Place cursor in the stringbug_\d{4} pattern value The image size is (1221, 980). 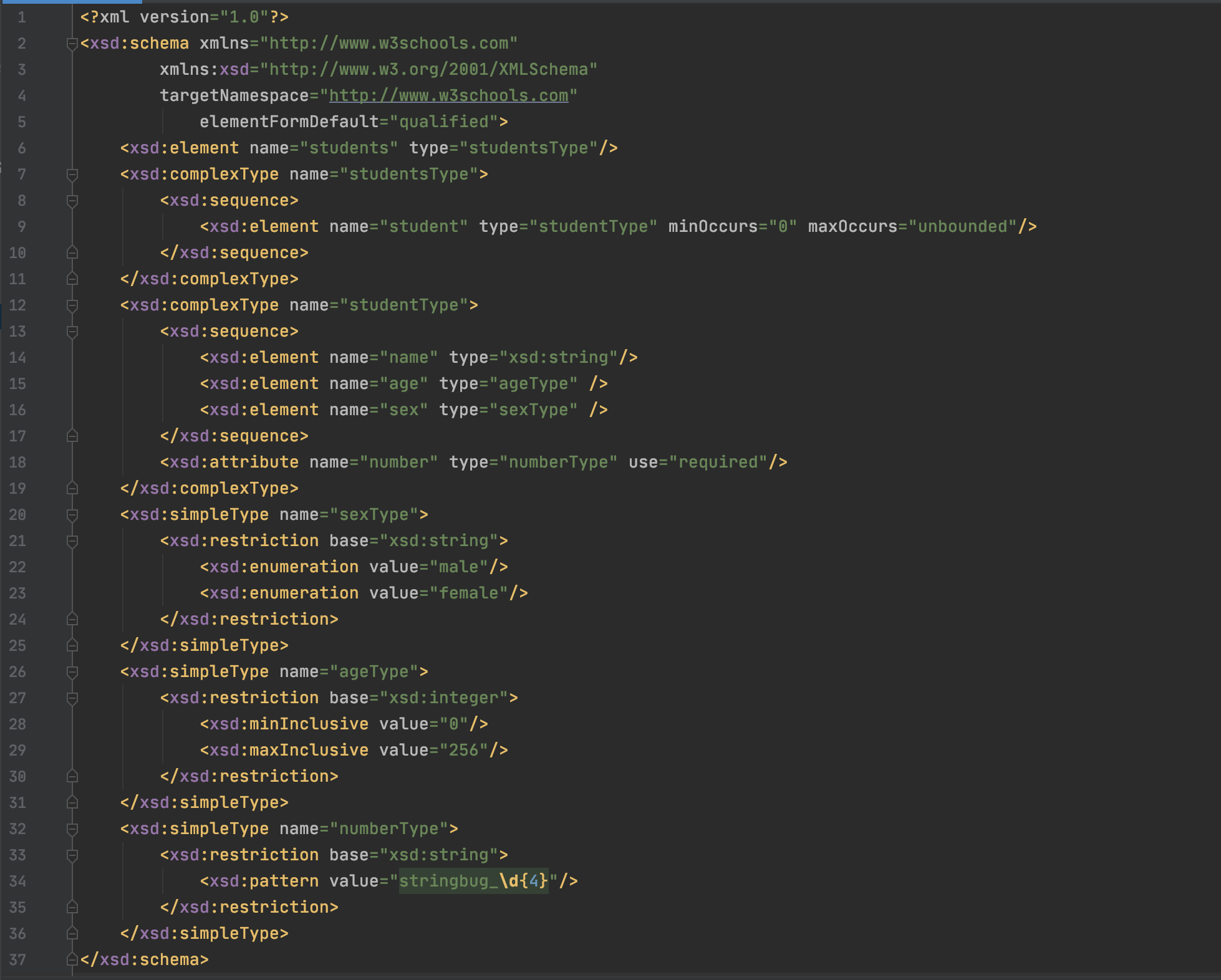tap(474, 882)
